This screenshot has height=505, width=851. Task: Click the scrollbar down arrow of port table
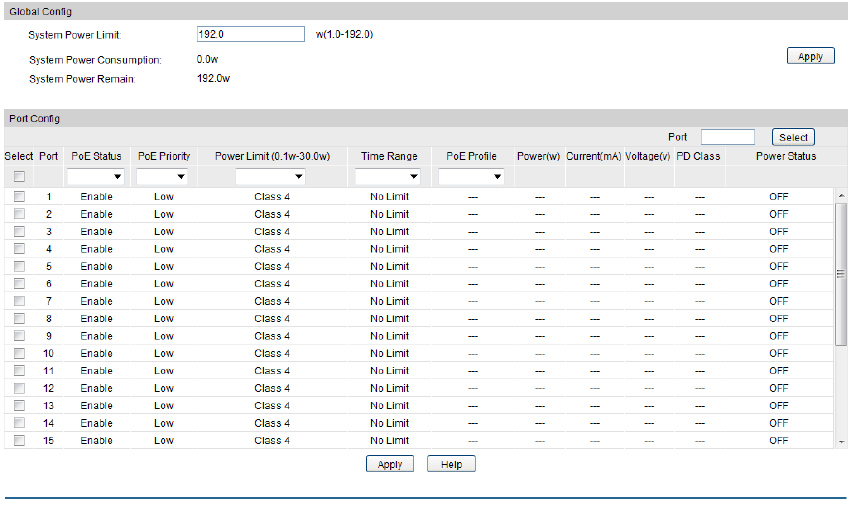841,442
